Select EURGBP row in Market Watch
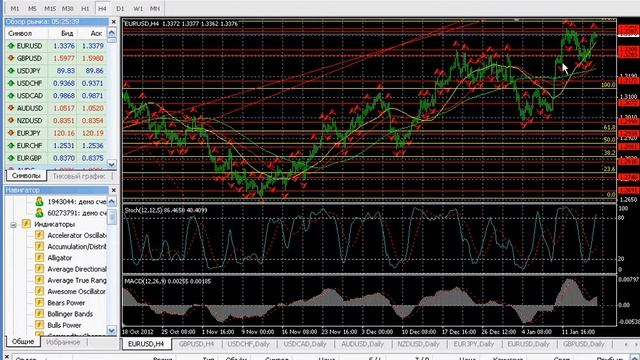The width and height of the screenshot is (640, 360). [56, 158]
